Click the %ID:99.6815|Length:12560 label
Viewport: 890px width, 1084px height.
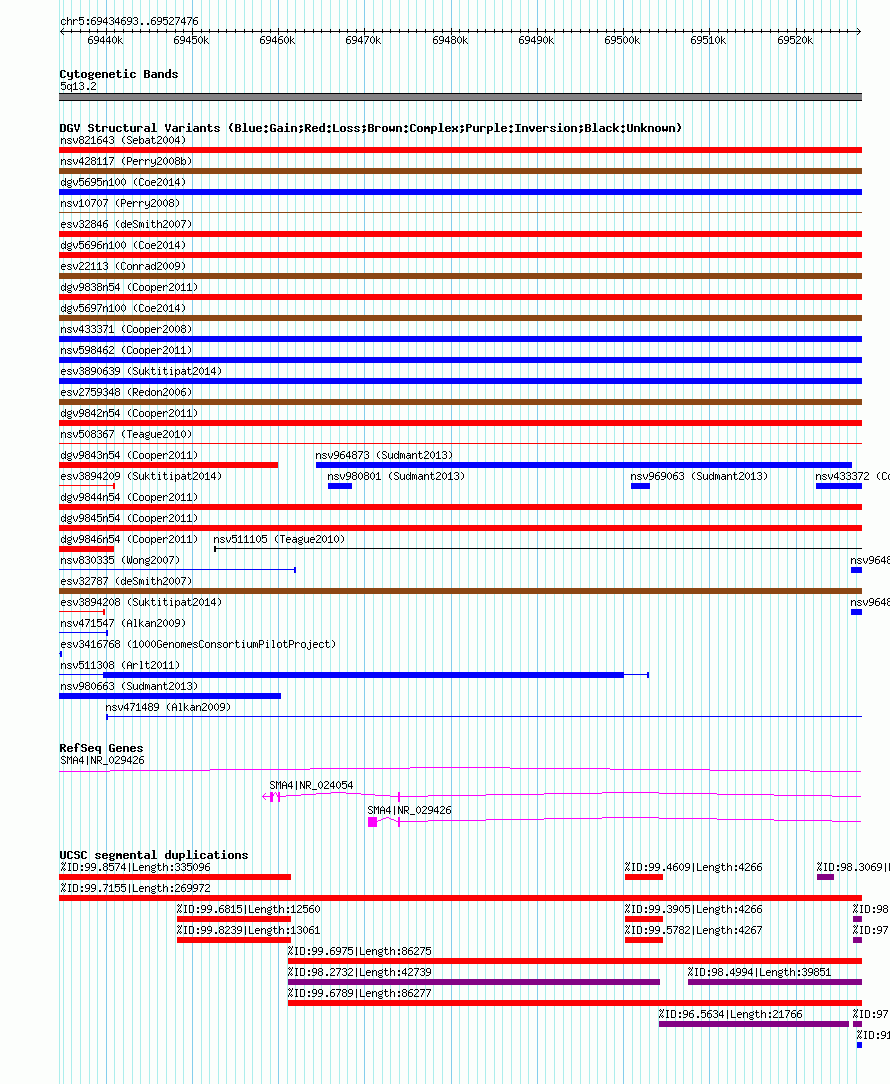tap(249, 909)
